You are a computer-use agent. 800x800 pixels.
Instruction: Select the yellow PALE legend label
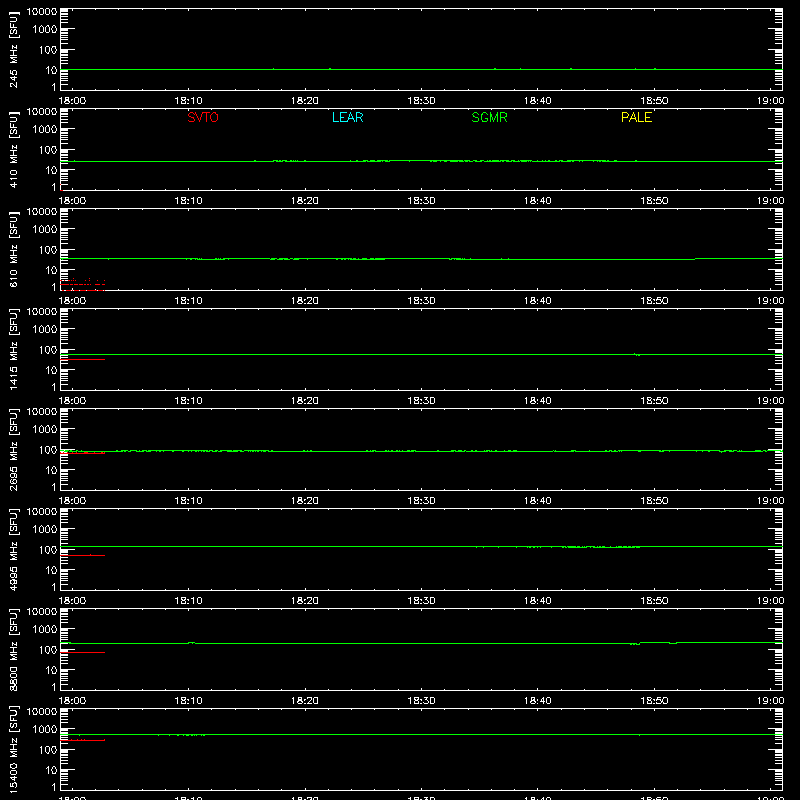(x=636, y=117)
